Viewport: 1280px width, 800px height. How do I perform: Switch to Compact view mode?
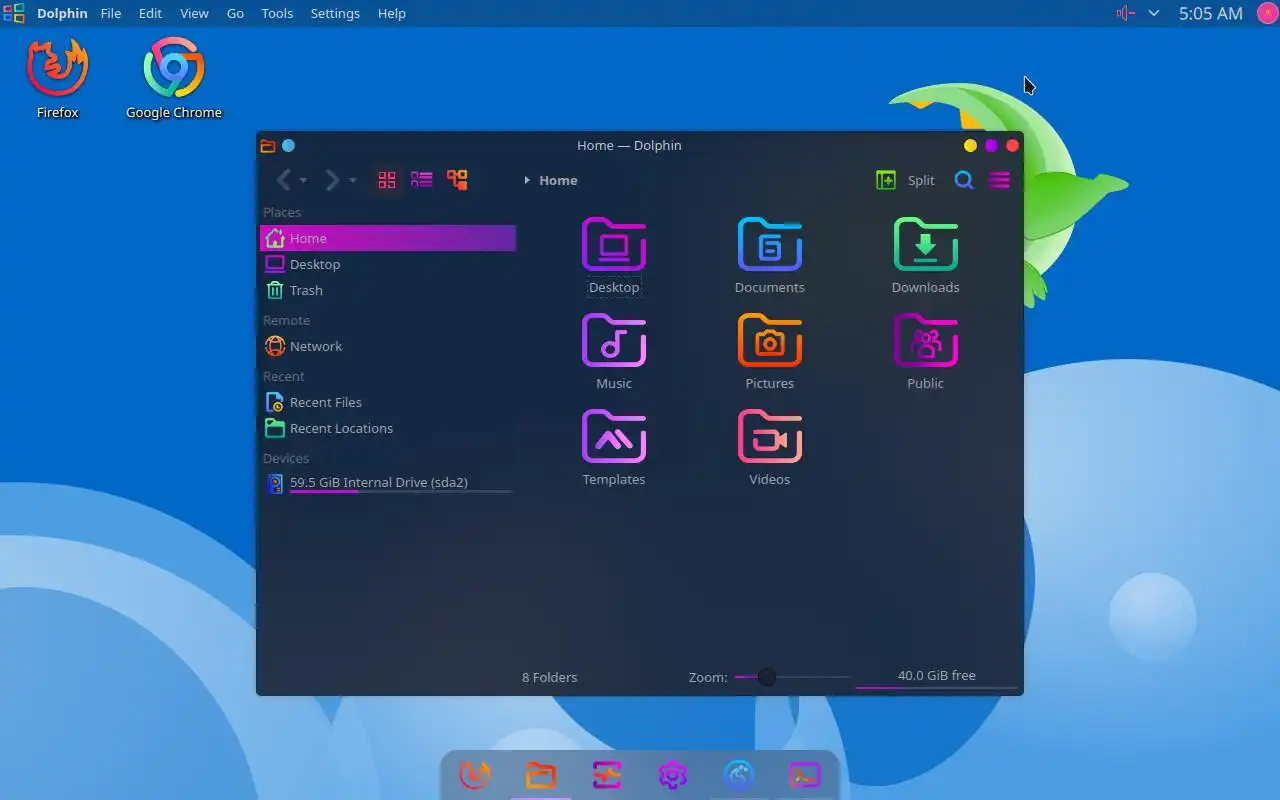click(x=422, y=180)
